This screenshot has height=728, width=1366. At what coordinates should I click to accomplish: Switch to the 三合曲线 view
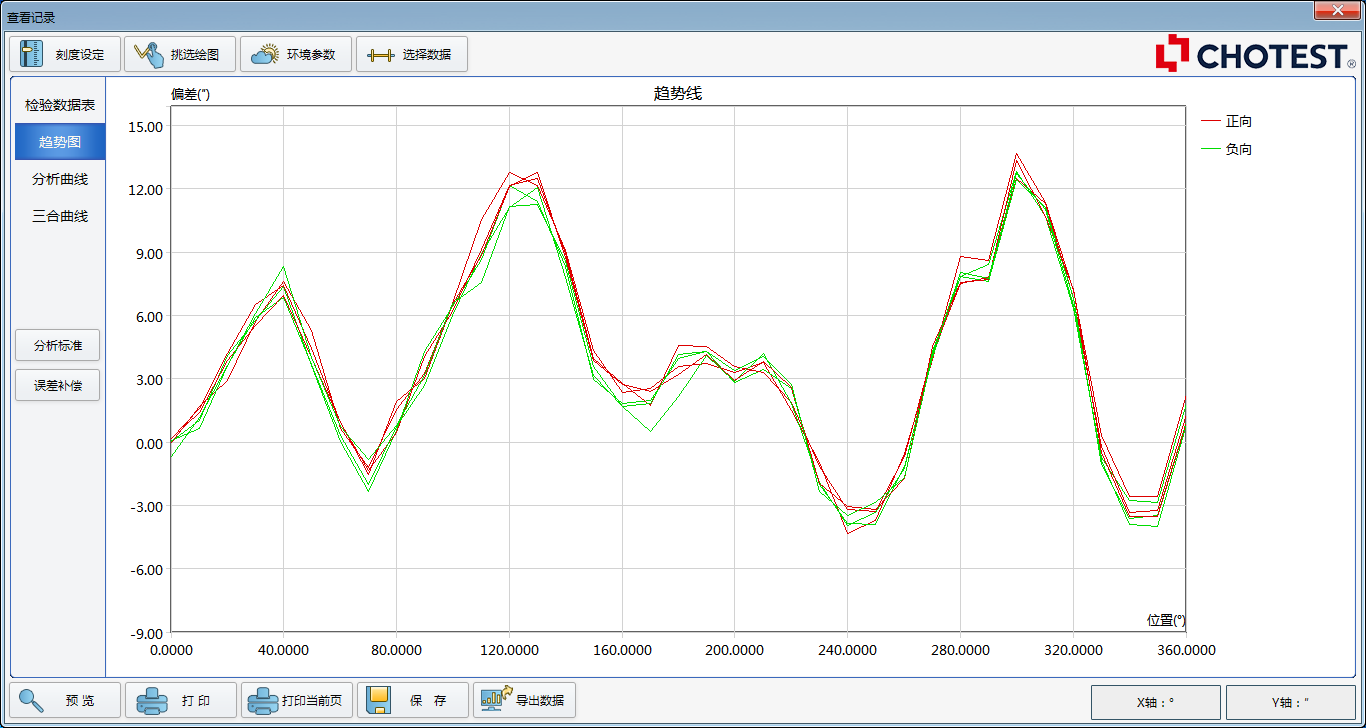coord(60,216)
